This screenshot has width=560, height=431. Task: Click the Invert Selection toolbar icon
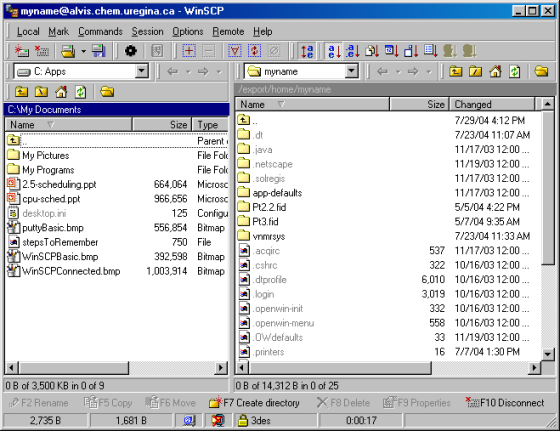point(254,51)
